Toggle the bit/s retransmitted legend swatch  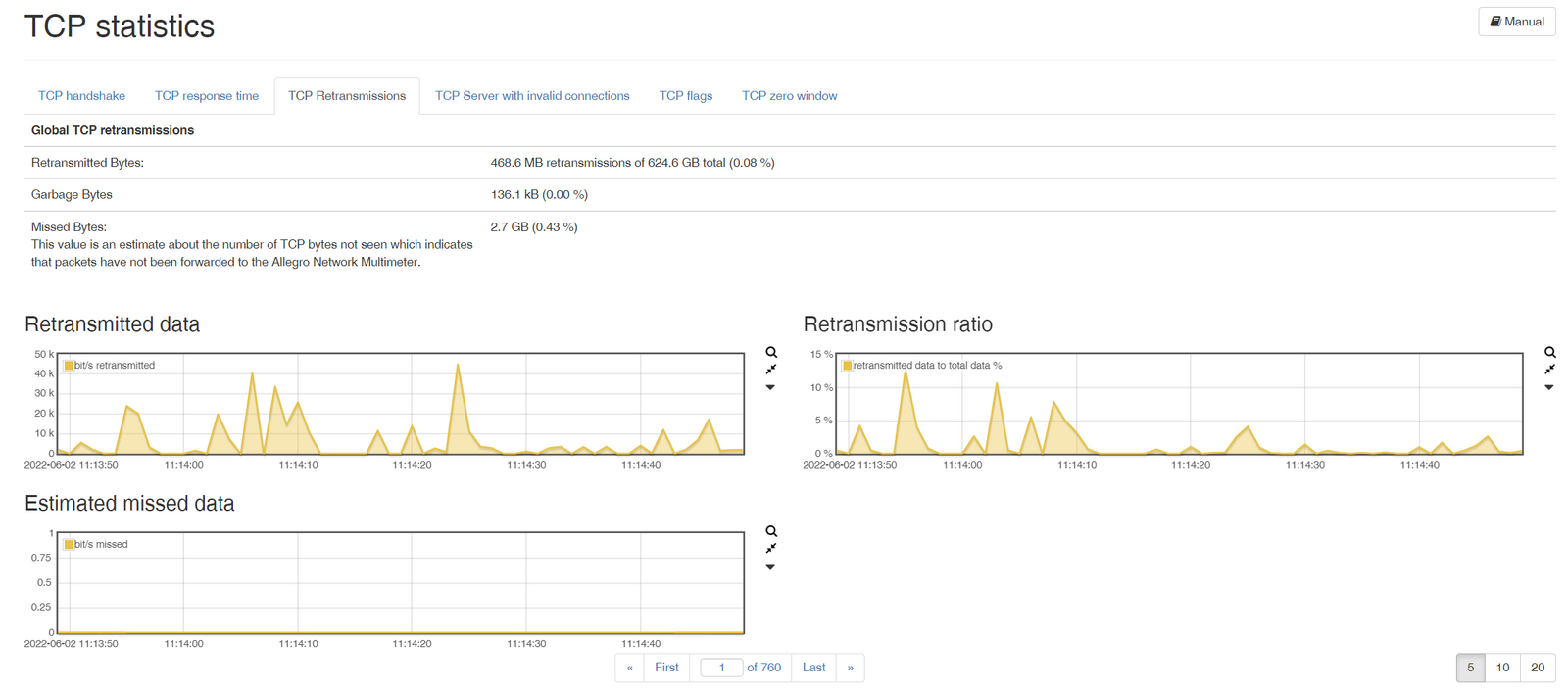(69, 366)
